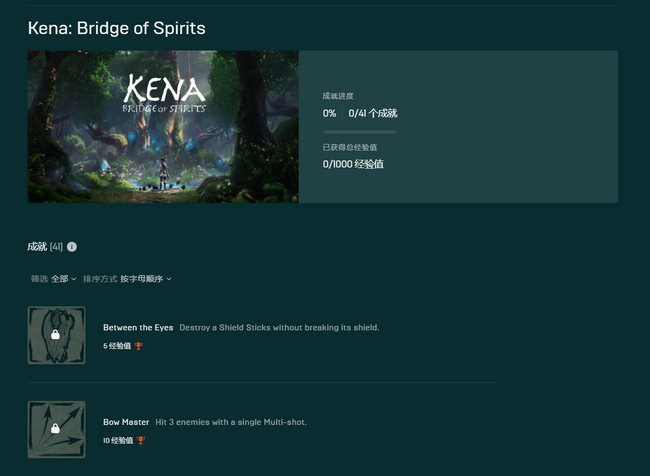This screenshot has height=476, width=650.
Task: Open the 排序方式 按字母顺序 sort dropdown
Action: coord(127,279)
